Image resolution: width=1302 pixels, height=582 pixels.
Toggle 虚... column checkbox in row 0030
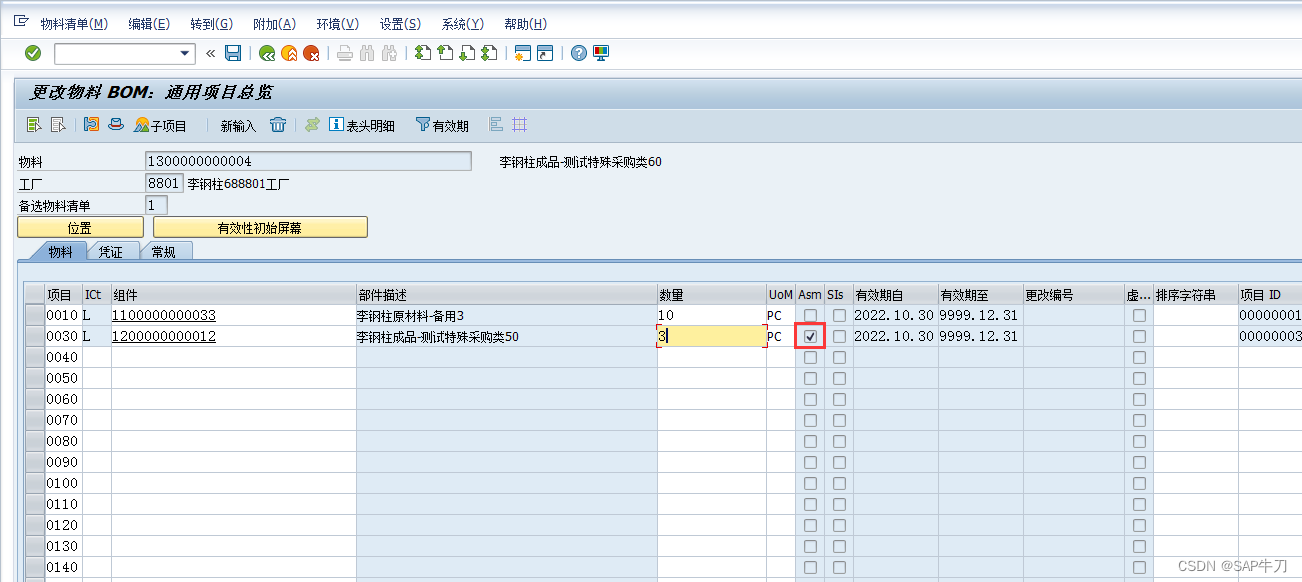pos(1139,337)
